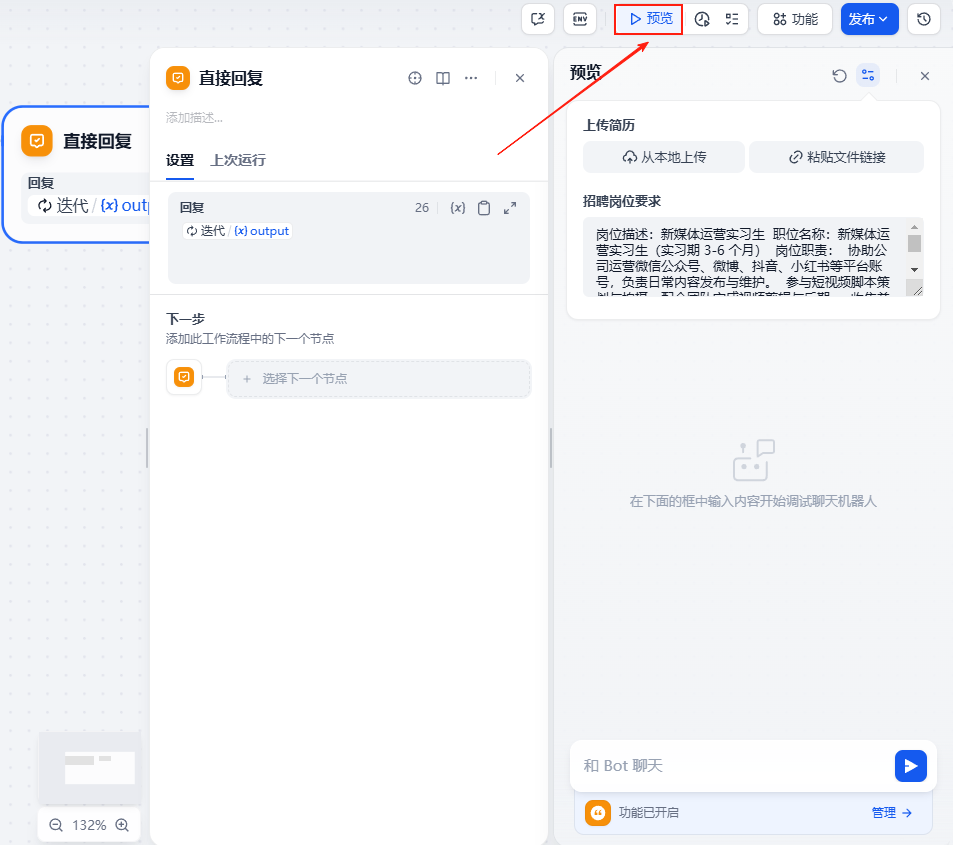Locate node with the crosshair icon

tap(415, 78)
